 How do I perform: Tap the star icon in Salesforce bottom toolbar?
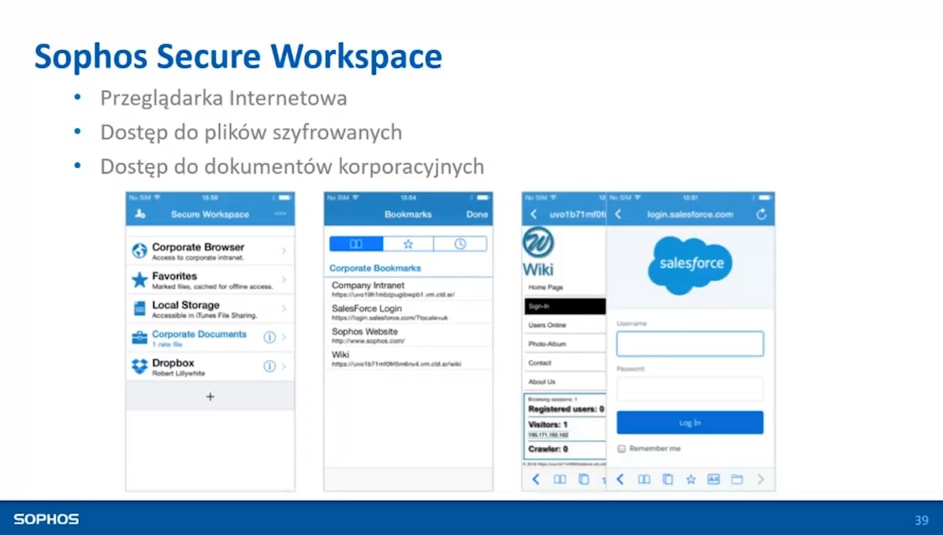point(690,480)
